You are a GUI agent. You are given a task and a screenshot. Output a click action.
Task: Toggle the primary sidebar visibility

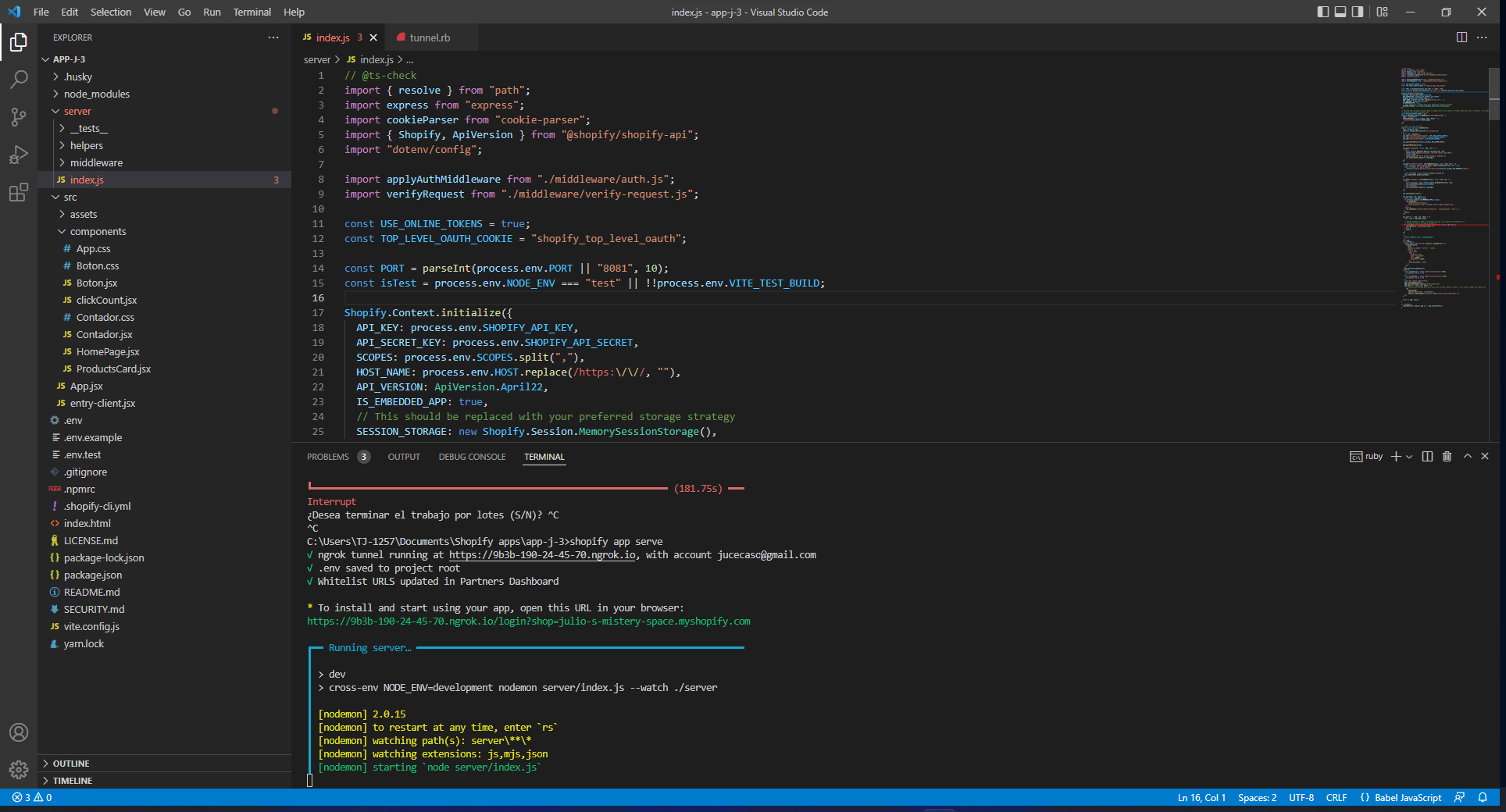point(1322,12)
